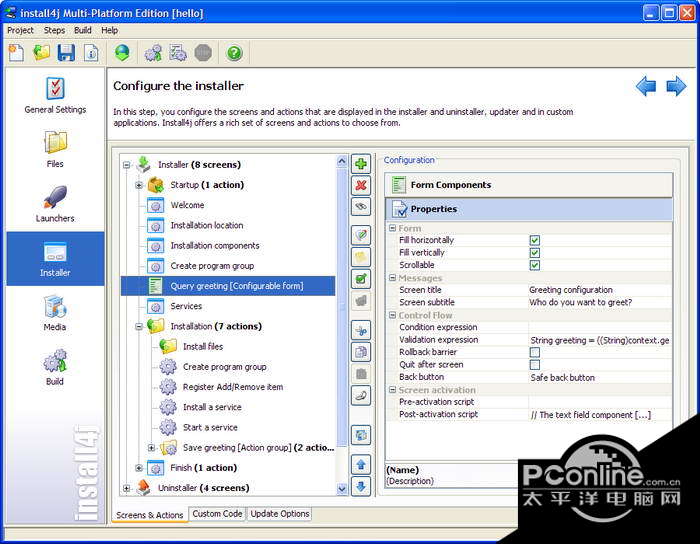Open the Media step

point(55,313)
